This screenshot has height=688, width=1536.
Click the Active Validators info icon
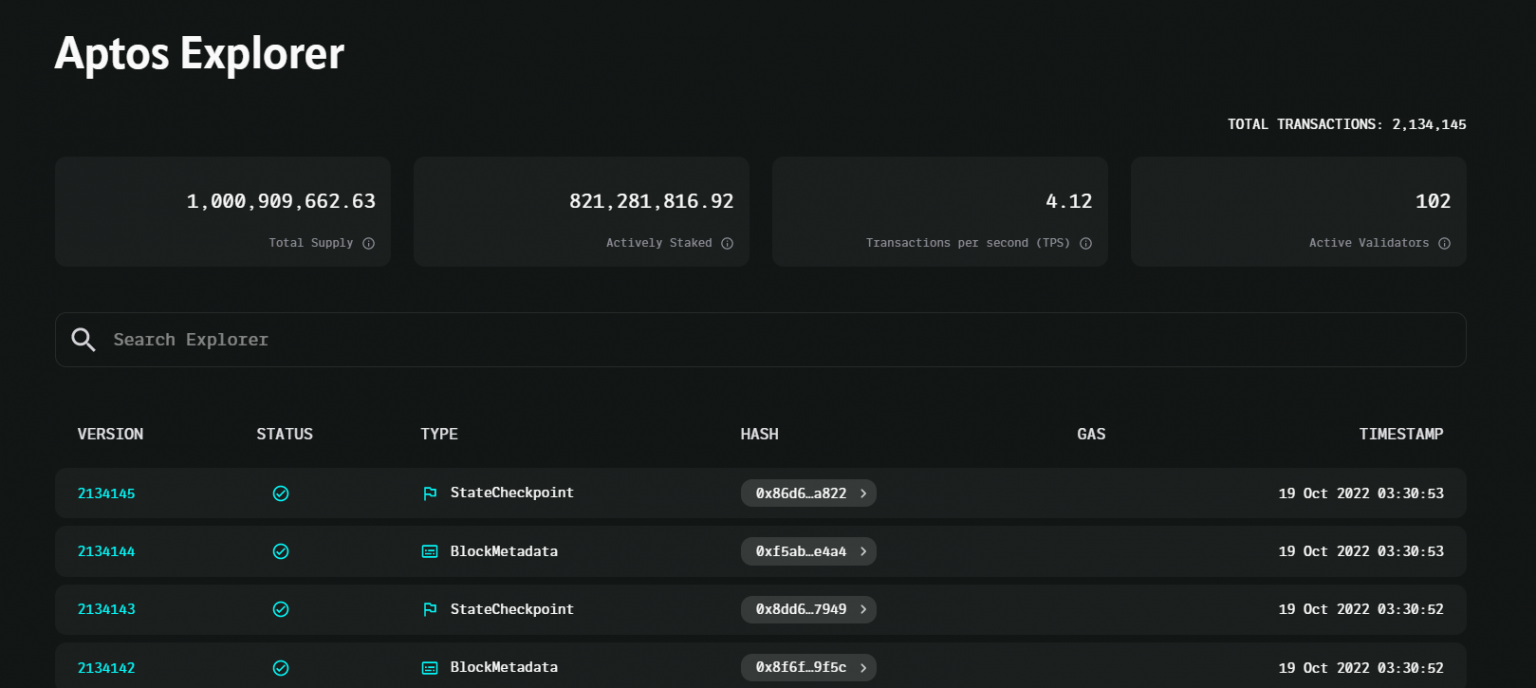1444,243
